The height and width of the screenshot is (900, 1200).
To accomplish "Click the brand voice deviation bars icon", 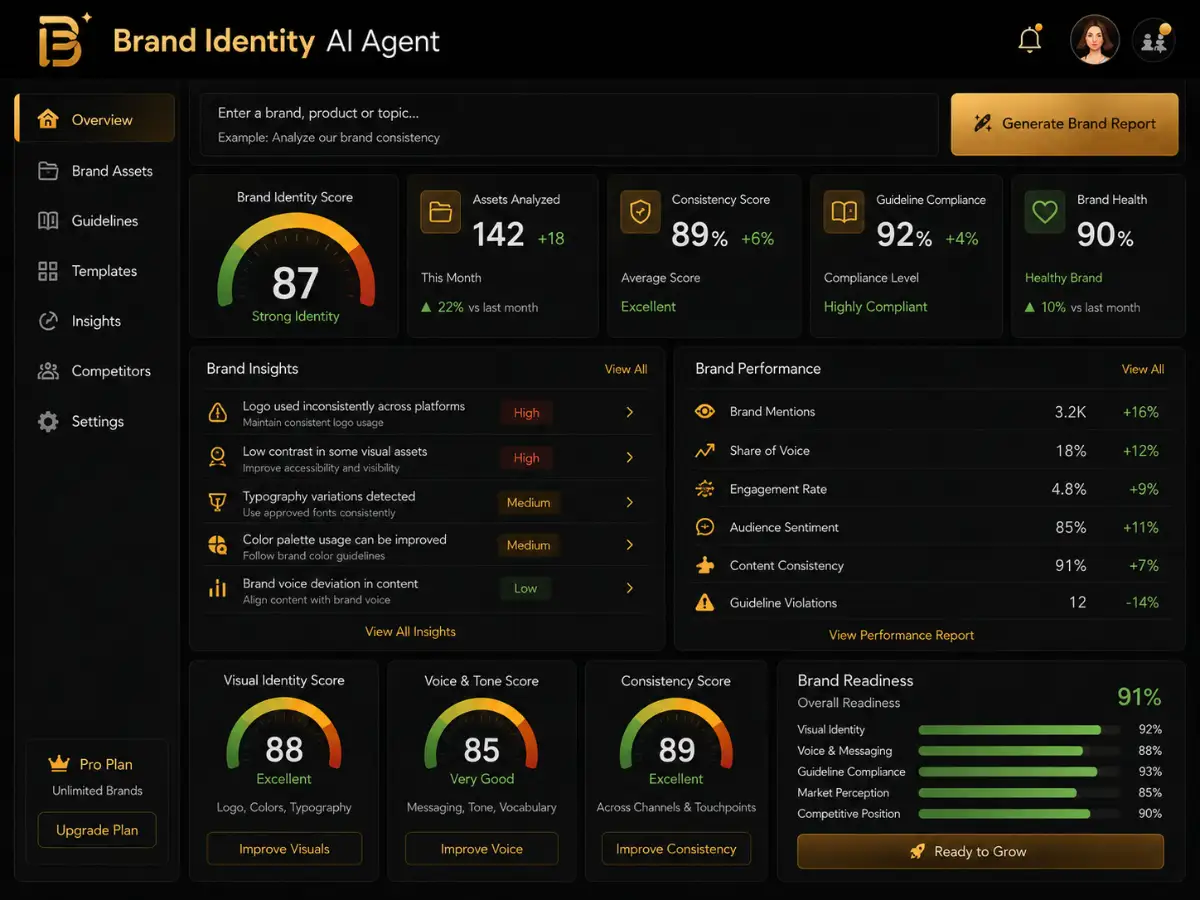I will pos(217,588).
